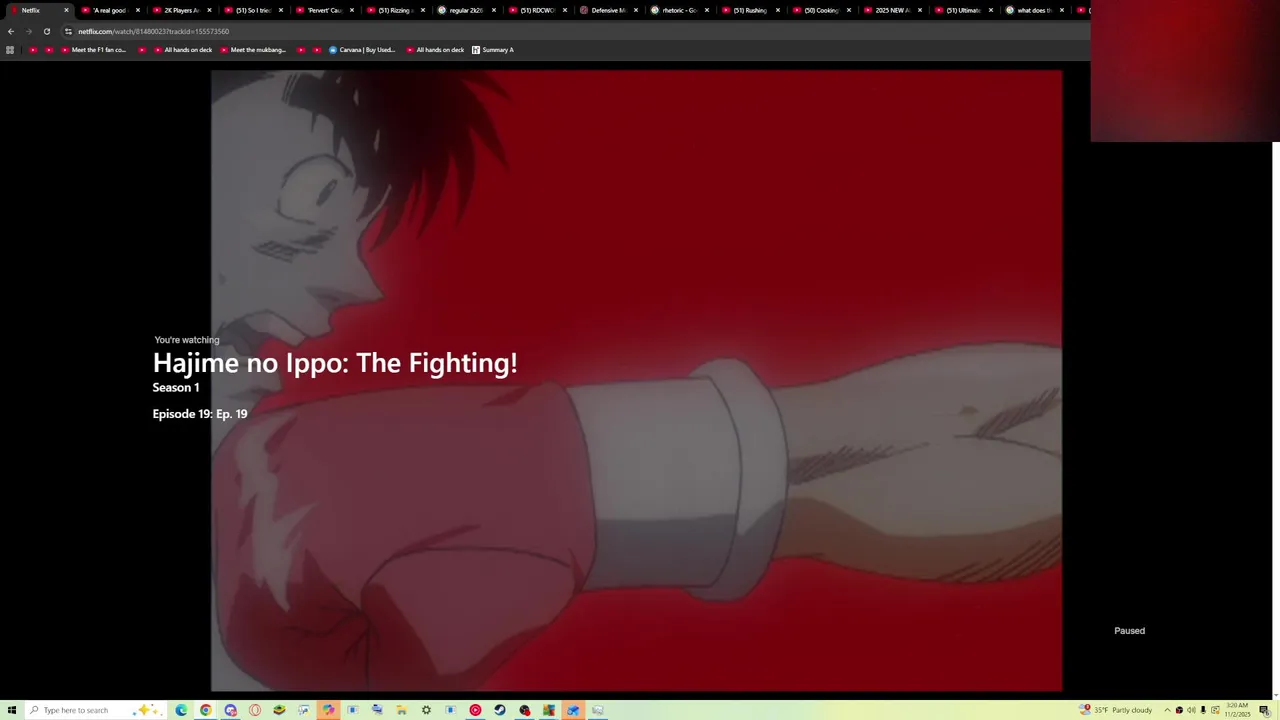Open the volume control in system tray
Screen dimensions: 1280x720
point(1191,710)
